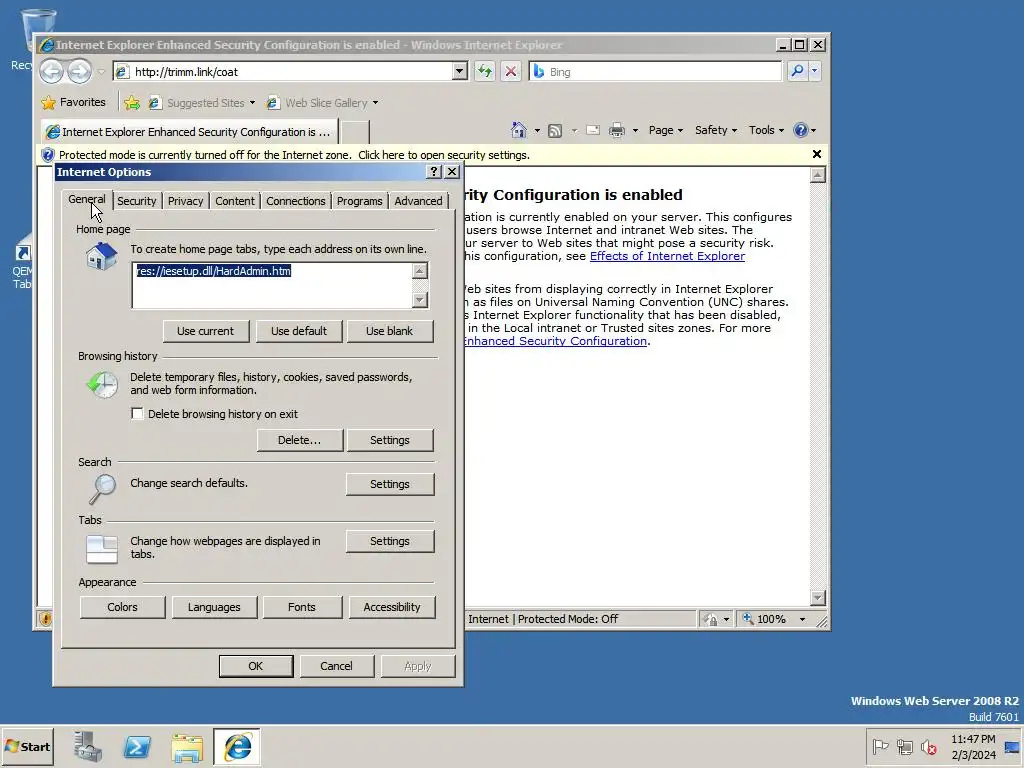Expand the Web Slice Gallery dropdown
Viewport: 1024px width, 768px height.
point(375,103)
